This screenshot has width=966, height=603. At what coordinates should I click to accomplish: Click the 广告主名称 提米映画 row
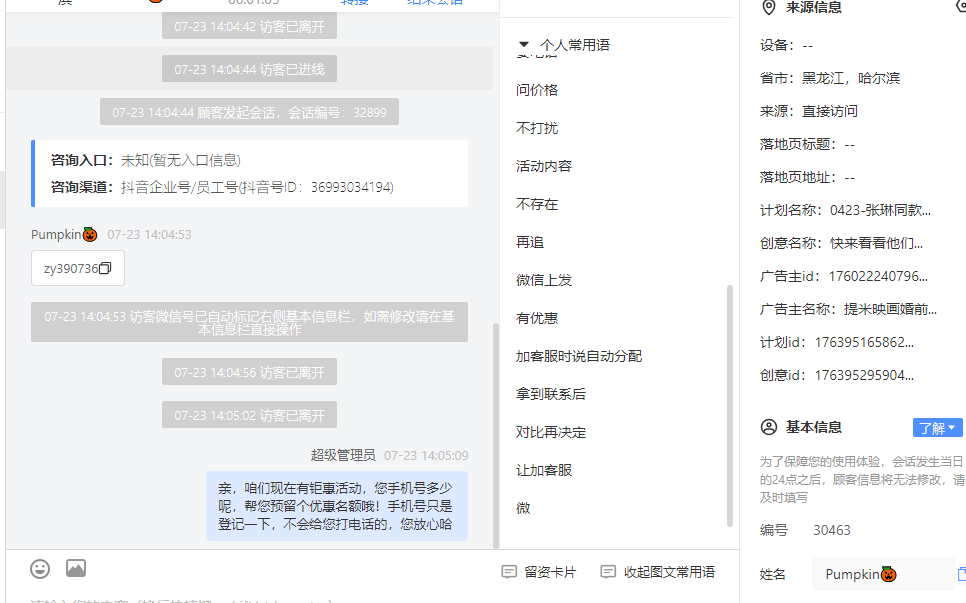(x=848, y=309)
